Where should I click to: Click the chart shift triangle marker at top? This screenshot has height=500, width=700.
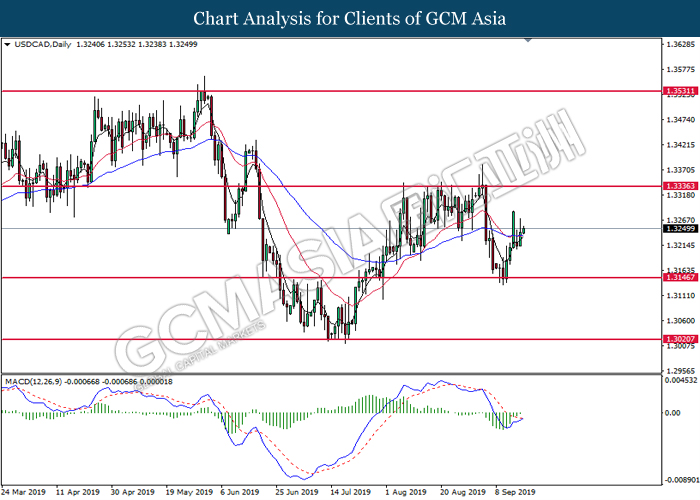click(528, 41)
